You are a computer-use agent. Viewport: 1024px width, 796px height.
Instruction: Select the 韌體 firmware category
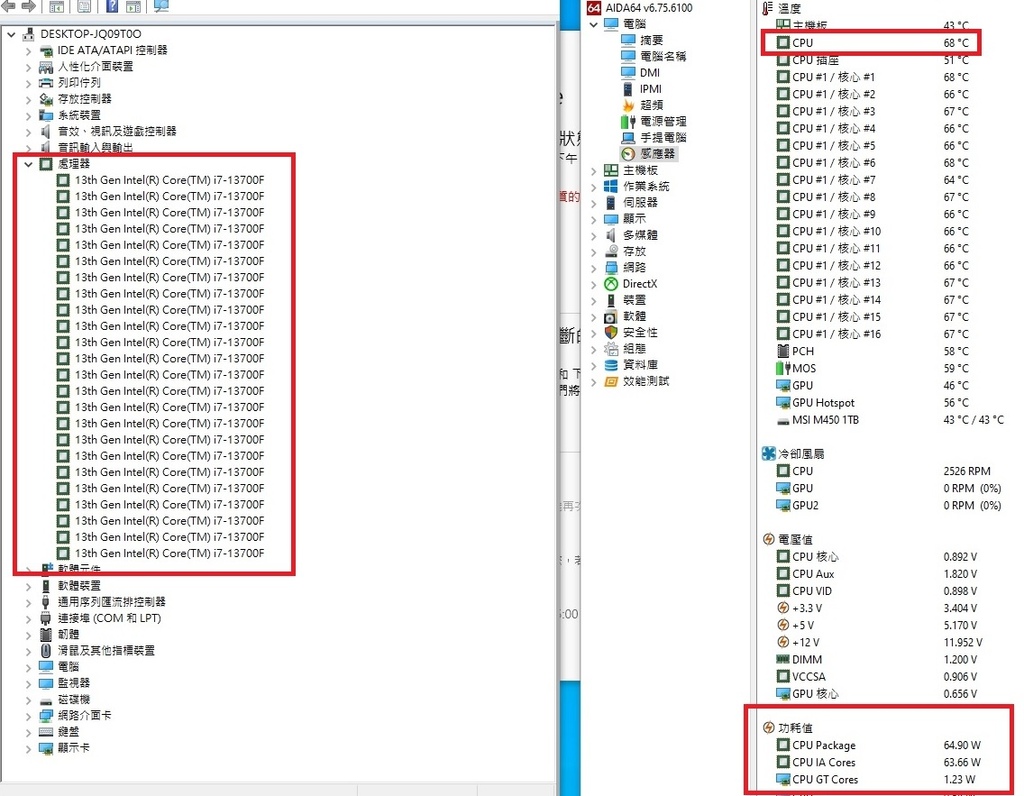coord(68,635)
